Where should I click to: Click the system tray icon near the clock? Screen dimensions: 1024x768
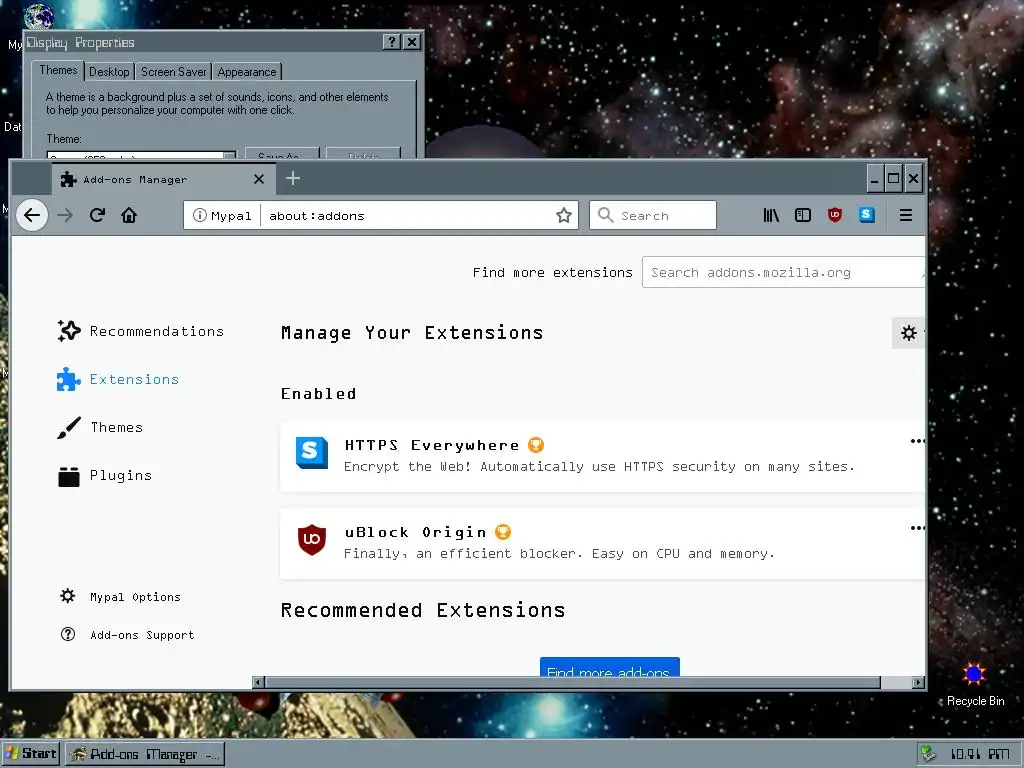tap(928, 754)
